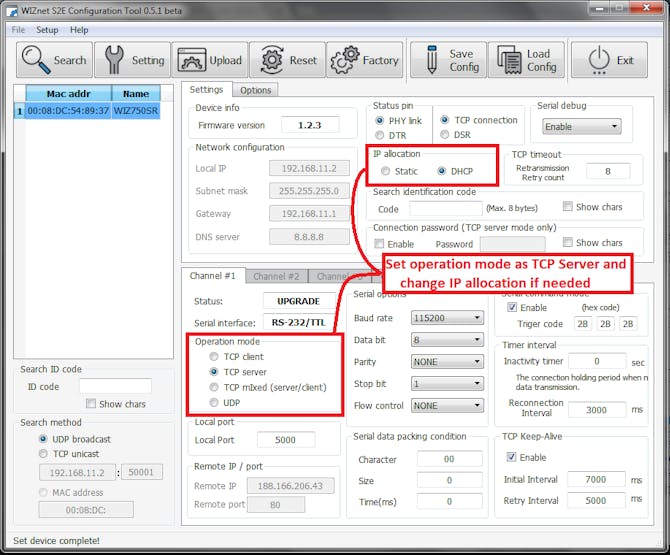The height and width of the screenshot is (555, 670).
Task: Click the WIZnet app icon in title bar
Action: click(12, 11)
